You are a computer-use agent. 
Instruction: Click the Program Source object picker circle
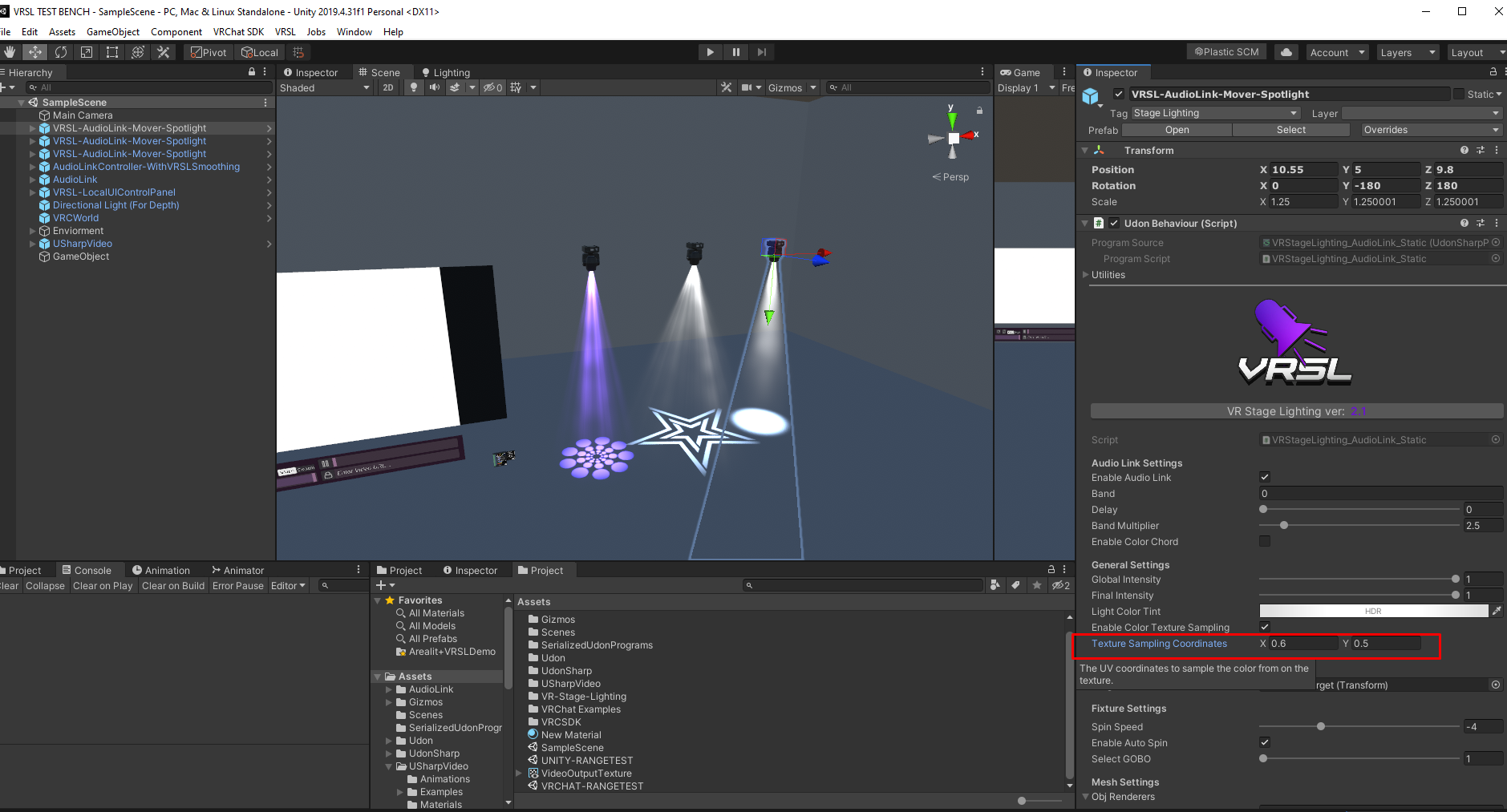pyautogui.click(x=1496, y=242)
